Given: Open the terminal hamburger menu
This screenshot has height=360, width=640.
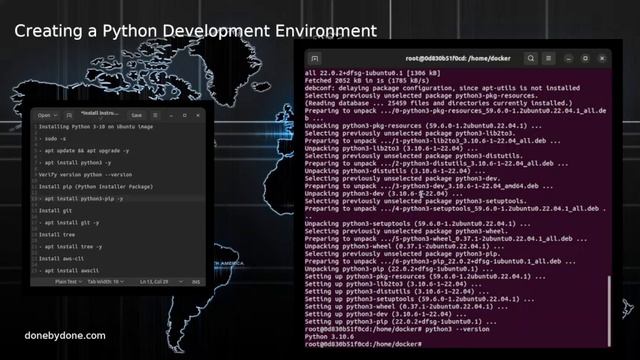Looking at the screenshot, I should coord(549,58).
